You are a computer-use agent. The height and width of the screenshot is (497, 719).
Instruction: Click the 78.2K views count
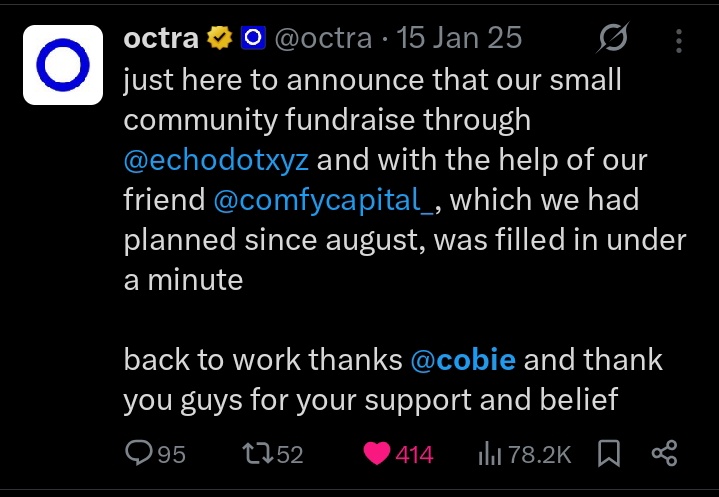click(539, 455)
